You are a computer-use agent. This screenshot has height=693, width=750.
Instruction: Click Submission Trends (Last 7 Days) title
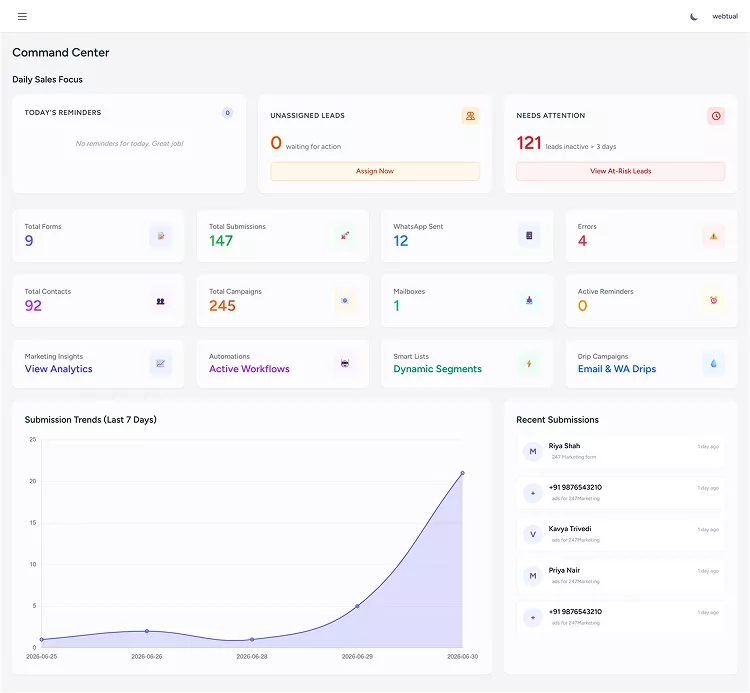pyautogui.click(x=90, y=420)
